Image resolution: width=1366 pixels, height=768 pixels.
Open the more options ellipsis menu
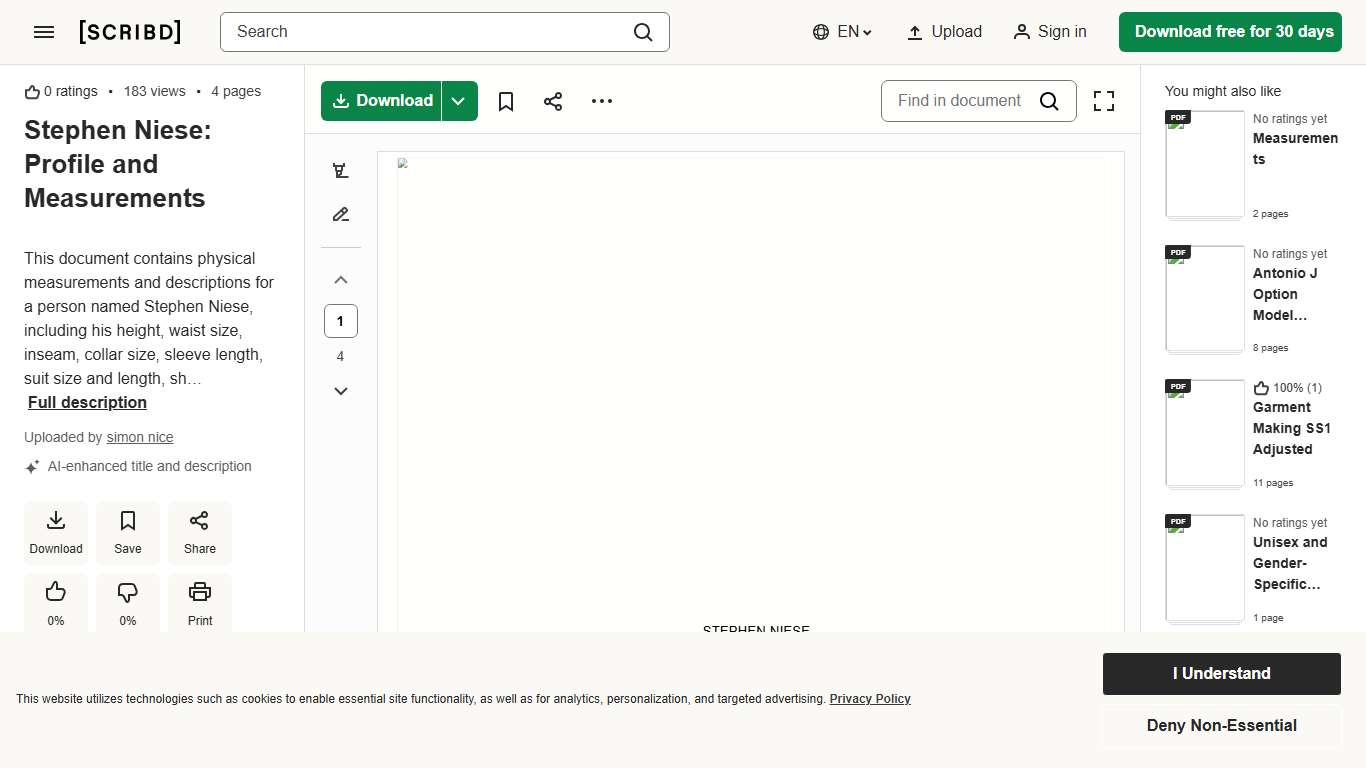pos(602,101)
